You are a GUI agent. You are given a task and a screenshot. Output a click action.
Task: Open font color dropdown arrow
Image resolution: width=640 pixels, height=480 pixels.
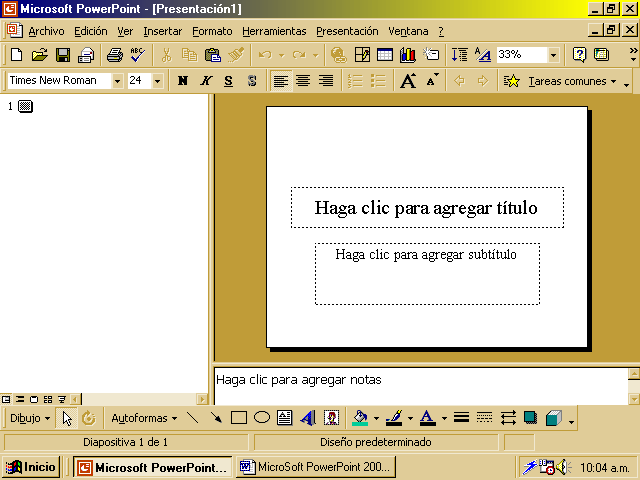444,418
